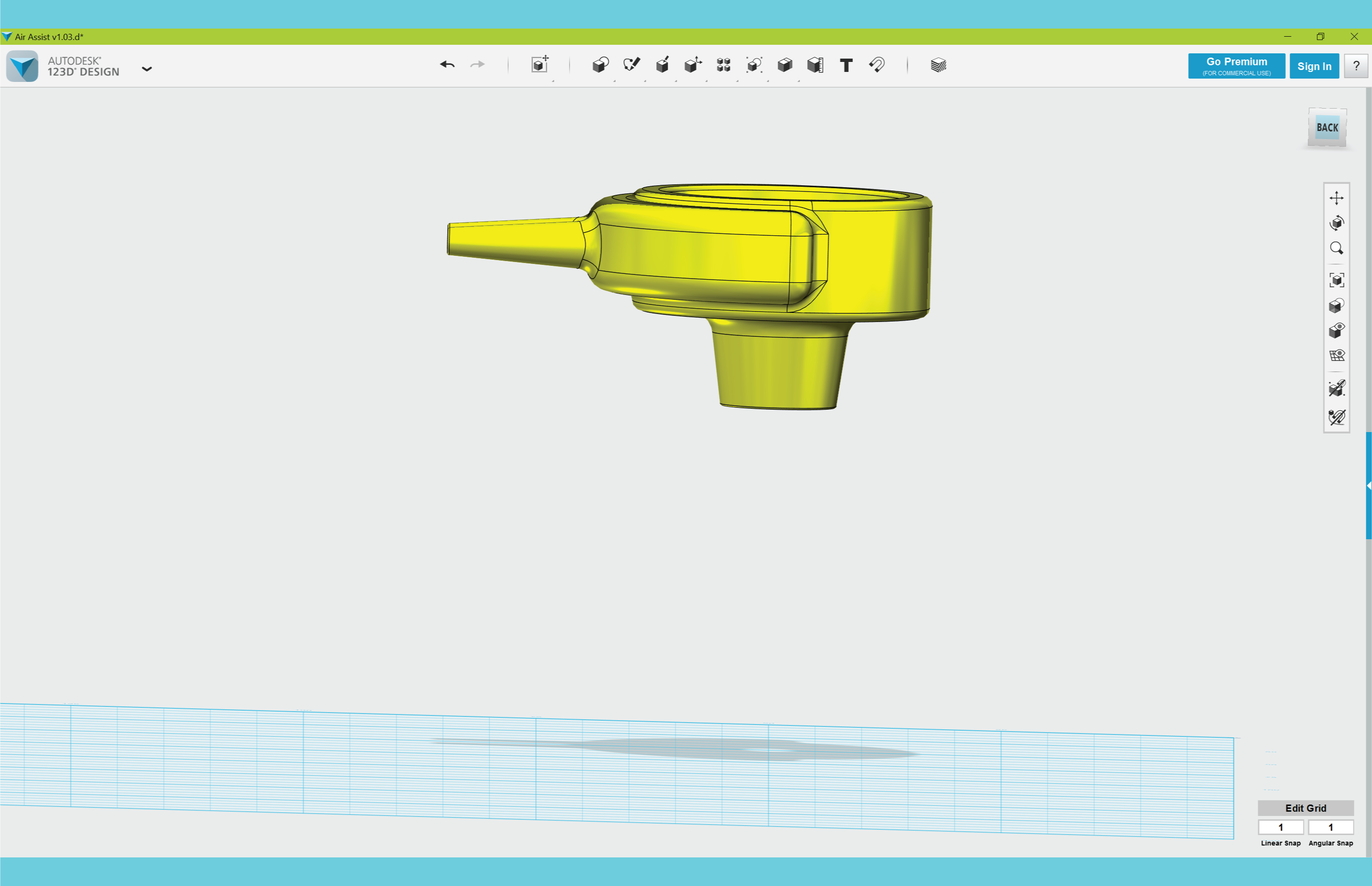This screenshot has height=886, width=1372.
Task: Click the BACK face of view cube
Action: coord(1327,128)
